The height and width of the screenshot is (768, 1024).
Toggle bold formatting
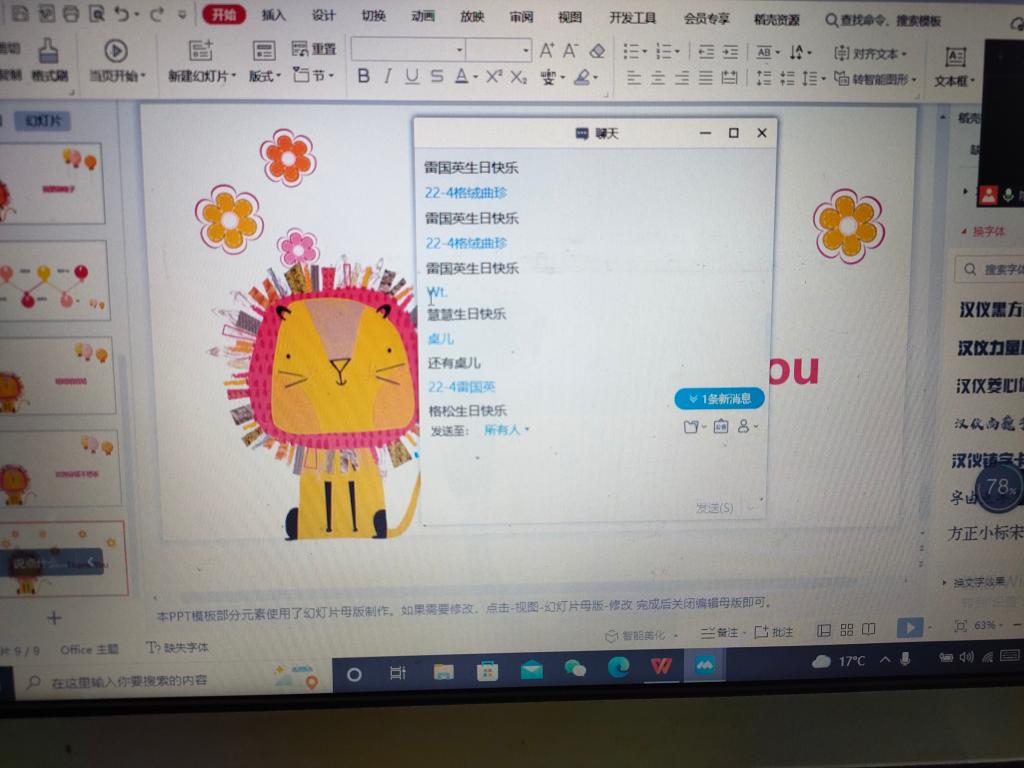pos(363,77)
